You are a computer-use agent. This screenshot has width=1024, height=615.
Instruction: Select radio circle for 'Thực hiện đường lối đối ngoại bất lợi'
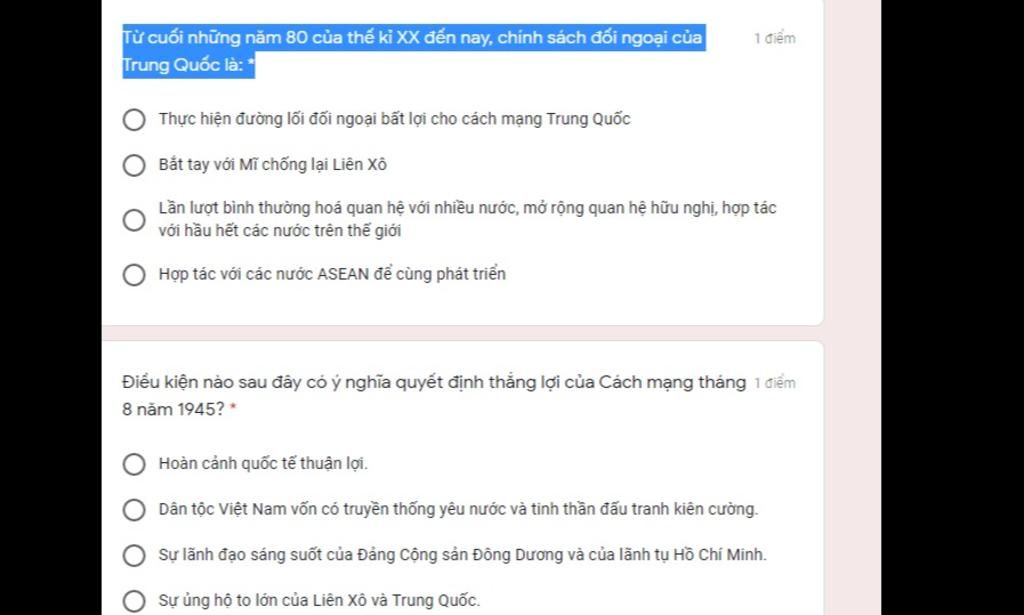coord(134,119)
